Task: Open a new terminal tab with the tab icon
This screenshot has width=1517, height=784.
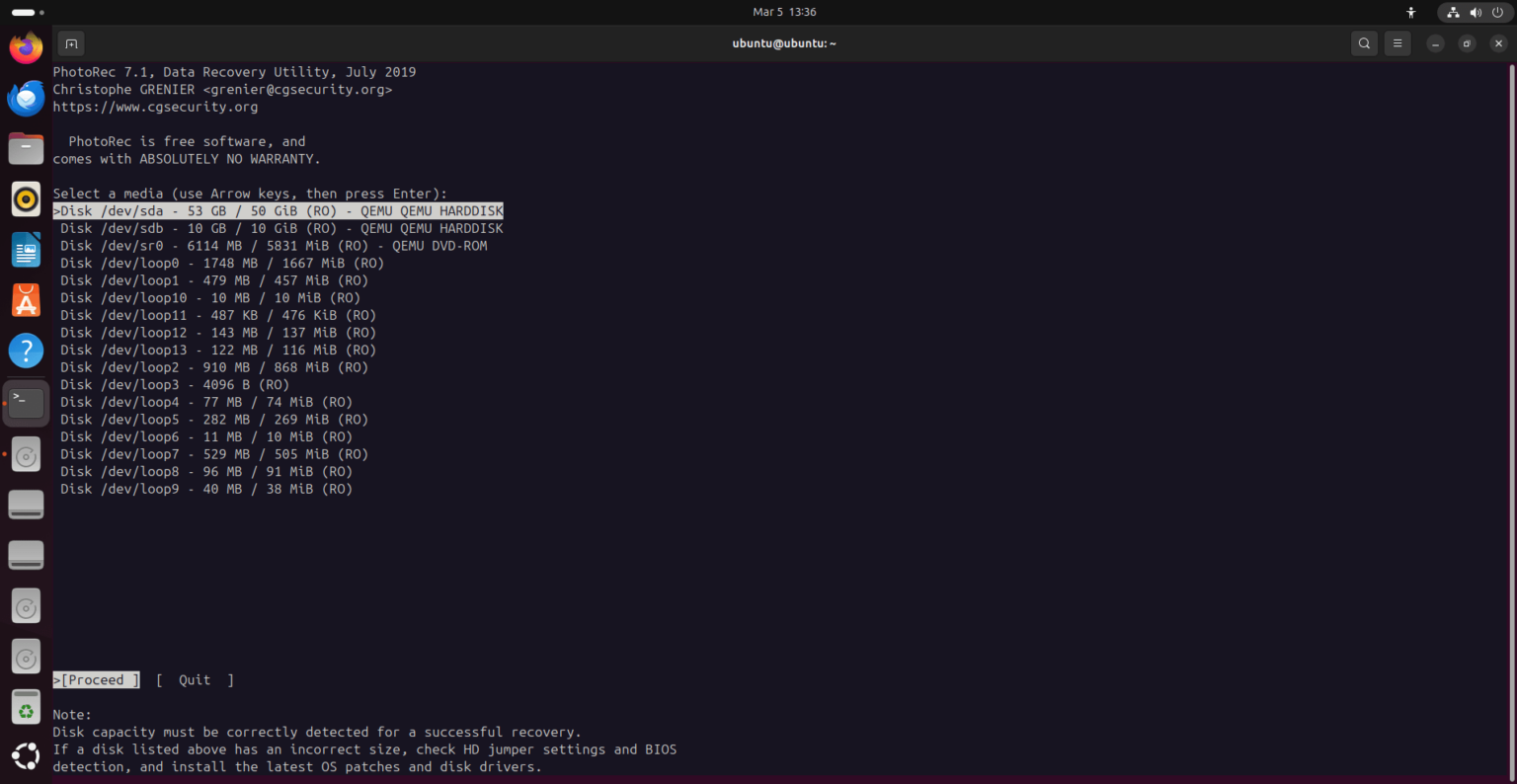Action: (x=70, y=43)
